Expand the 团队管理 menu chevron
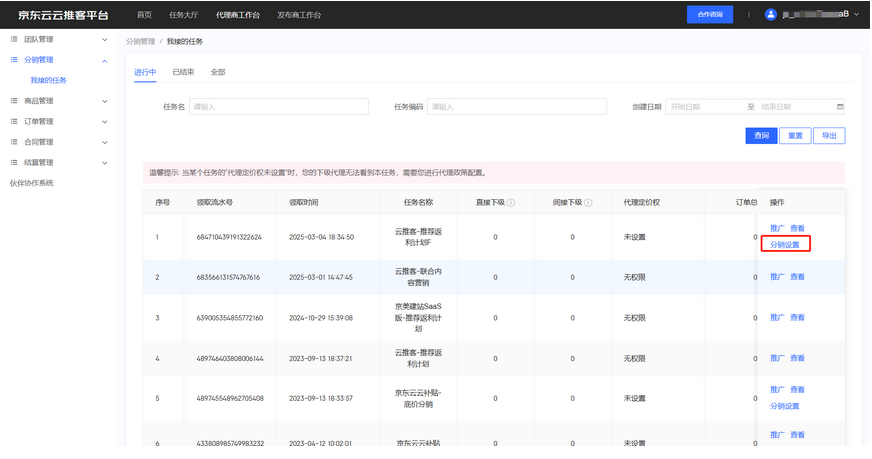Screen dimensions: 872x459 tap(105, 40)
